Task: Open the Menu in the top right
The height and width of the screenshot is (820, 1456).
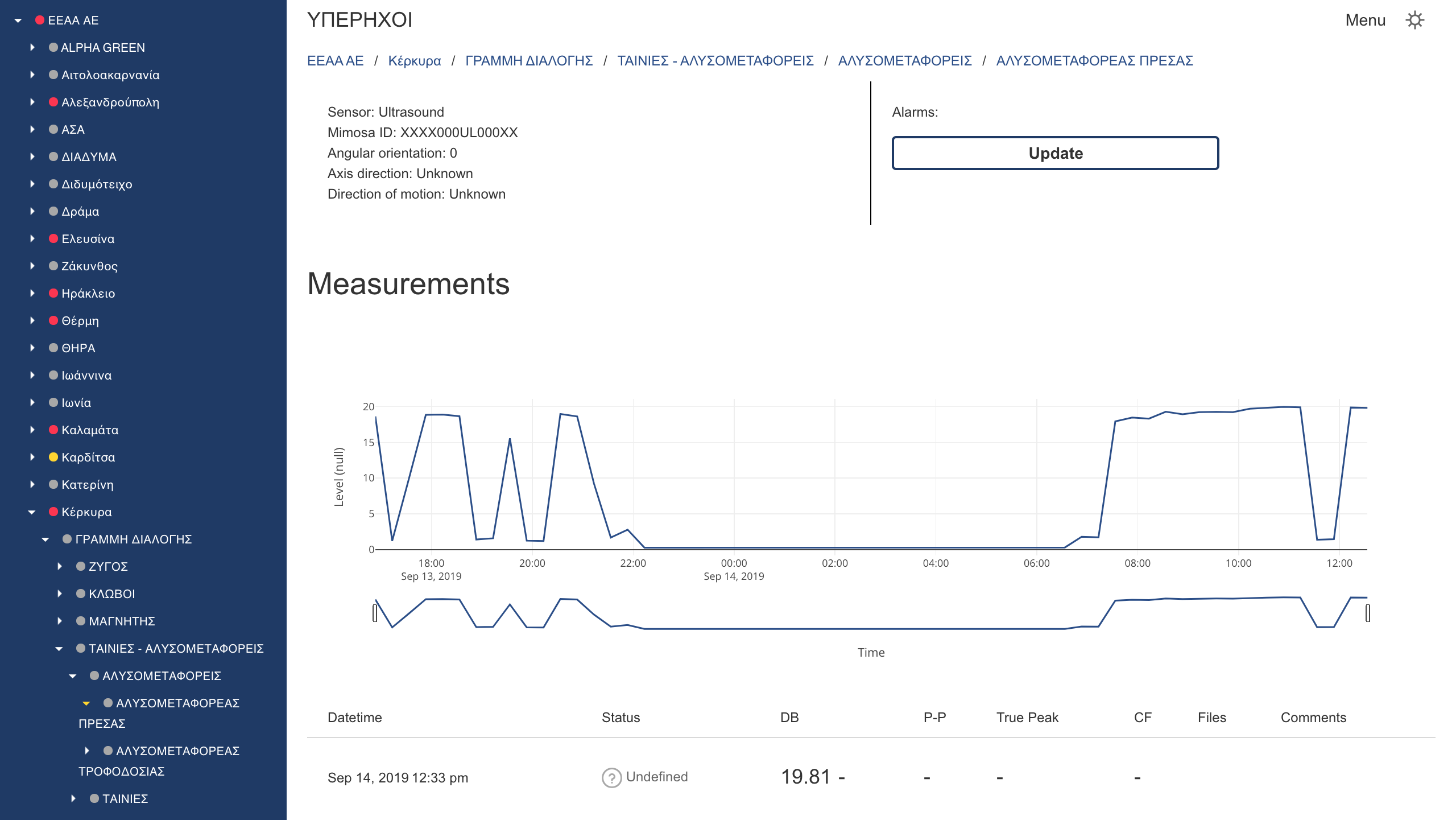Action: [1366, 20]
